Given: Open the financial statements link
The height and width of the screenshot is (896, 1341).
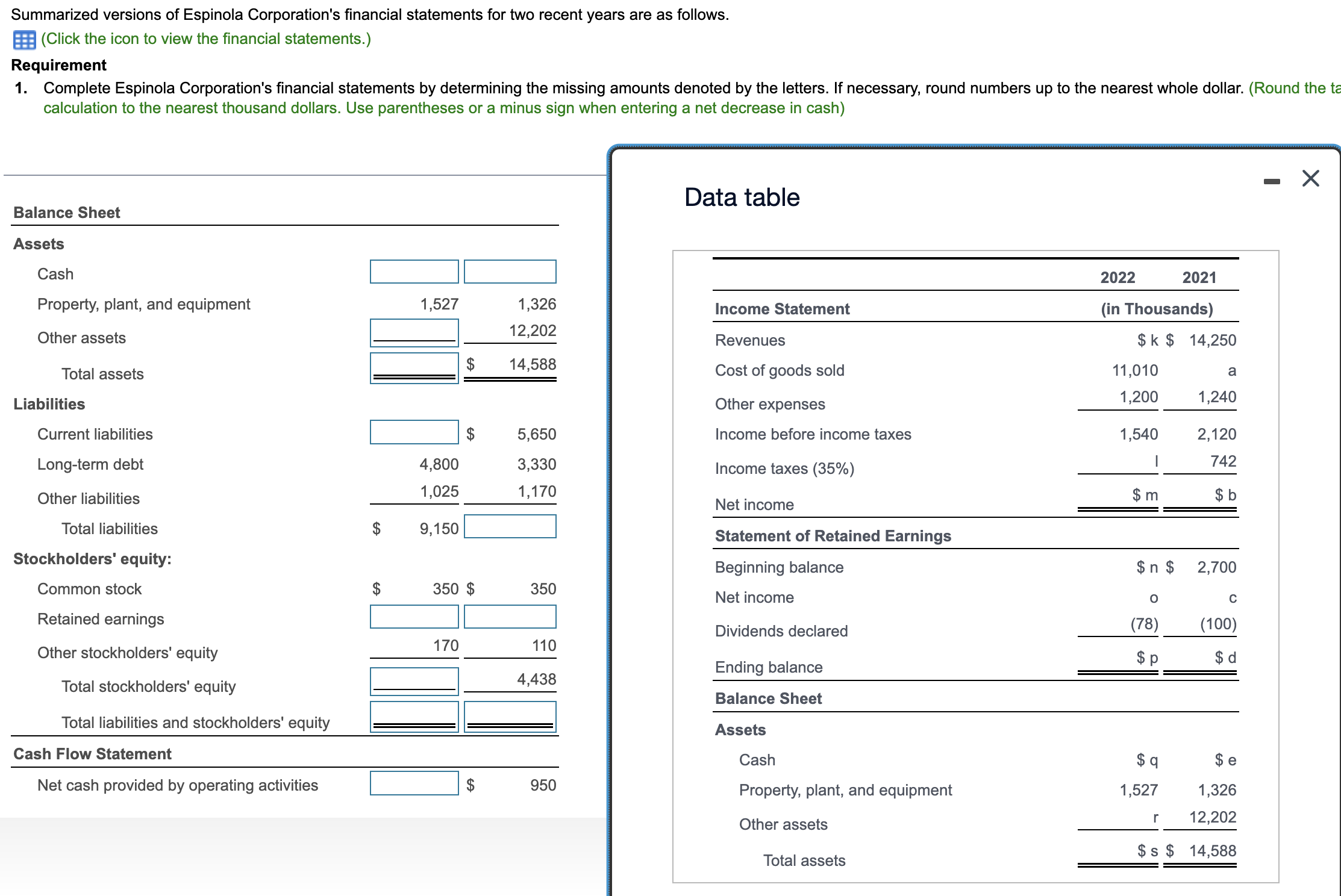Looking at the screenshot, I should click(205, 39).
